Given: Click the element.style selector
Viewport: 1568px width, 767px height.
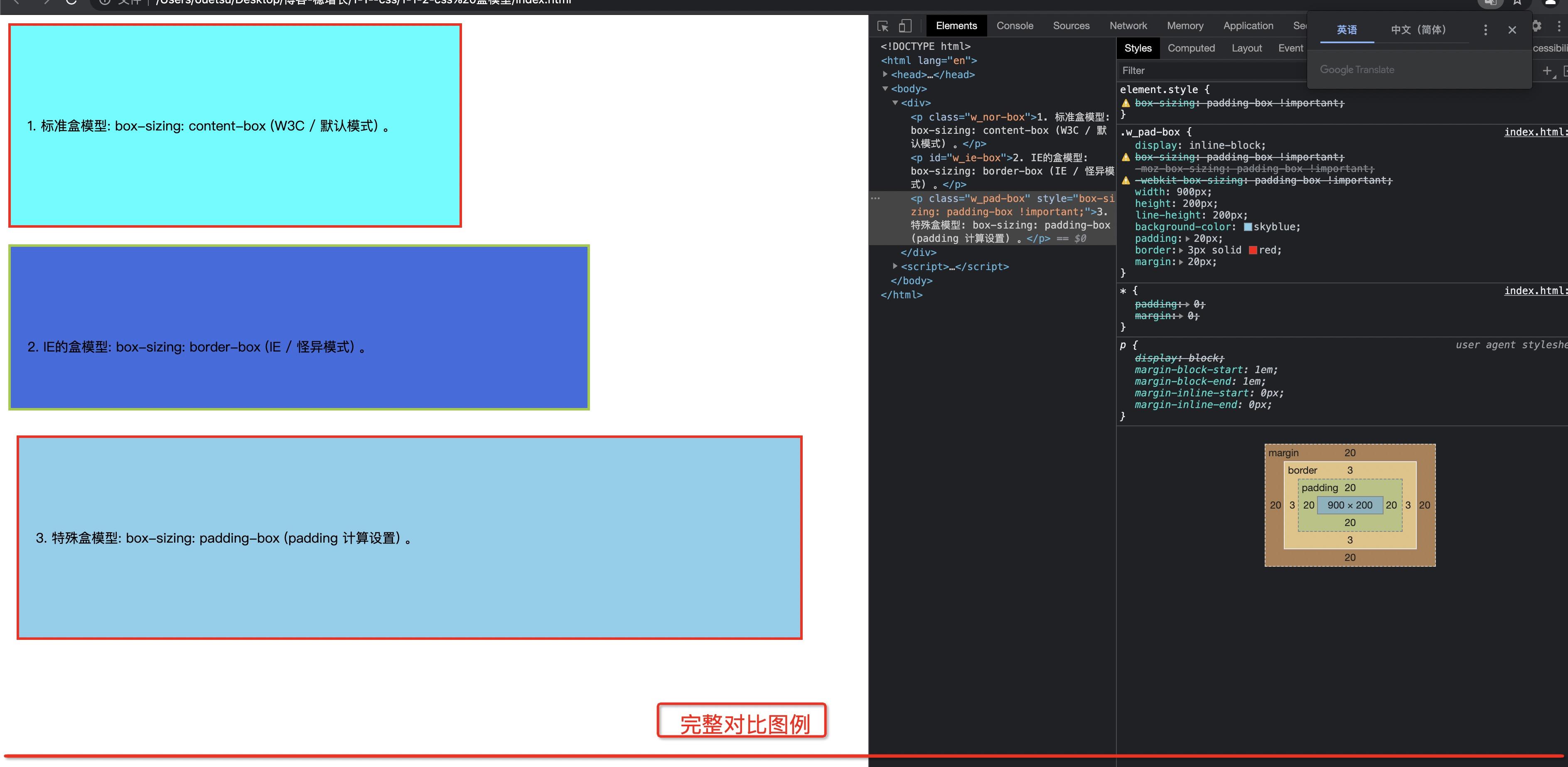Looking at the screenshot, I should click(1158, 89).
